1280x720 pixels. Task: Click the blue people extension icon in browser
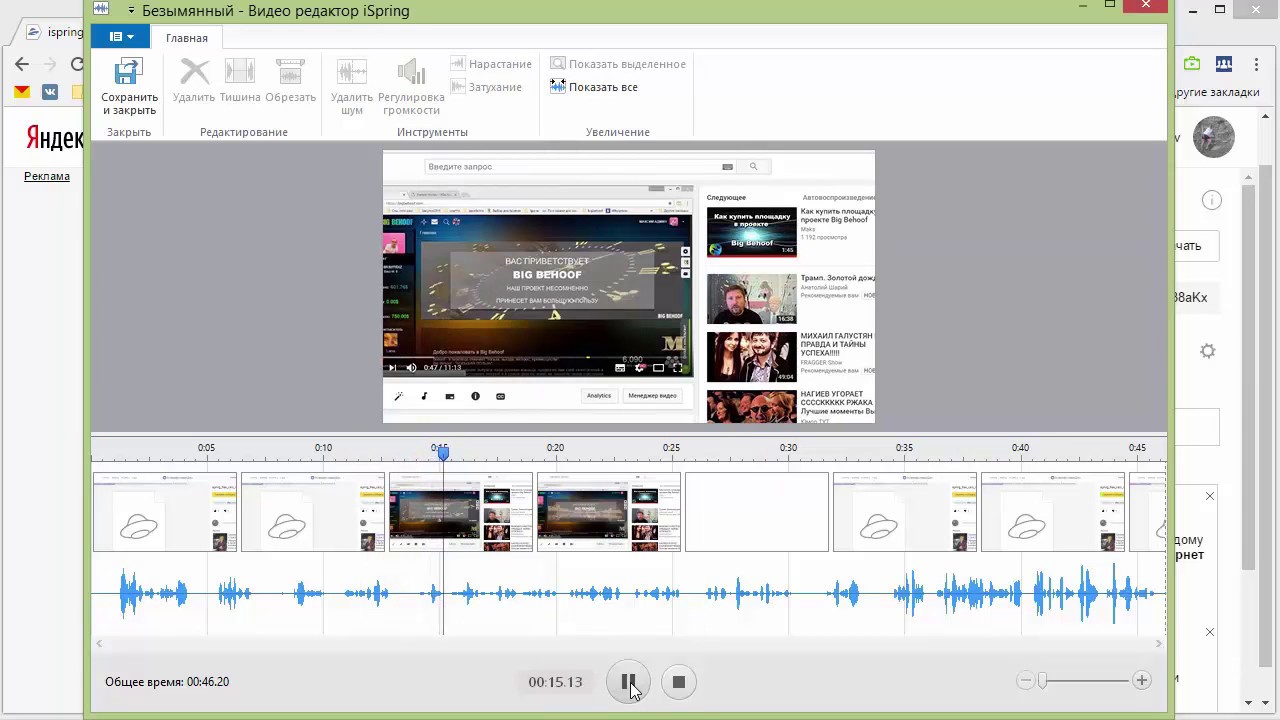1224,64
